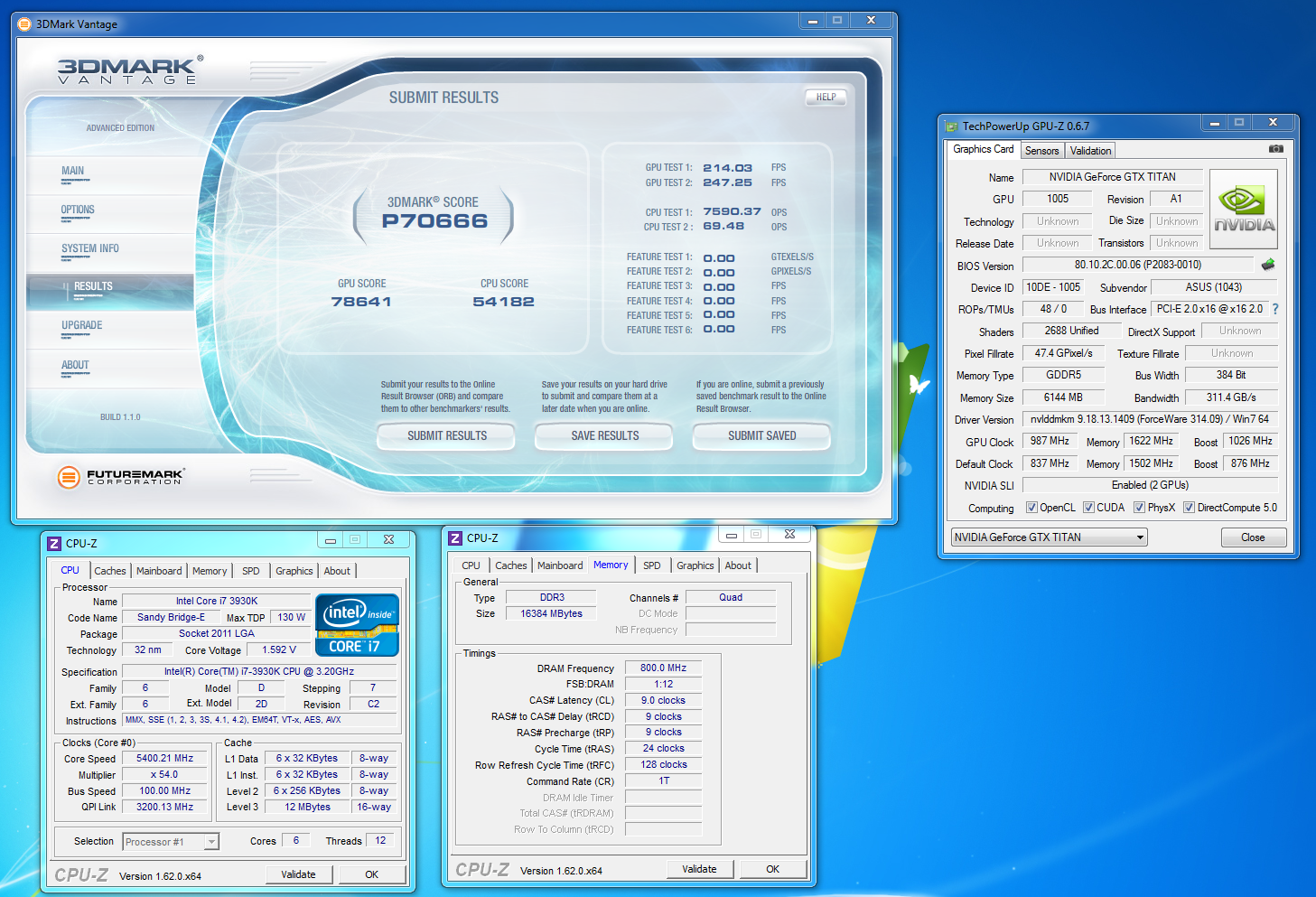Click the Memory Size value 6144 MB

tap(1064, 397)
